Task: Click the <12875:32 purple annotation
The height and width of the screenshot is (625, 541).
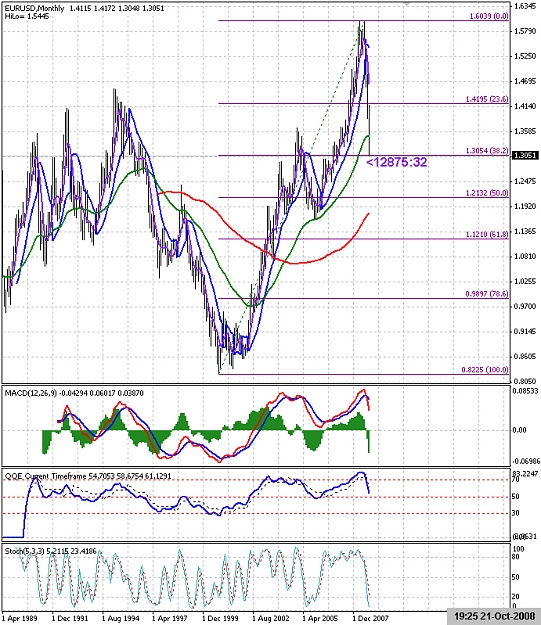Action: tap(396, 162)
